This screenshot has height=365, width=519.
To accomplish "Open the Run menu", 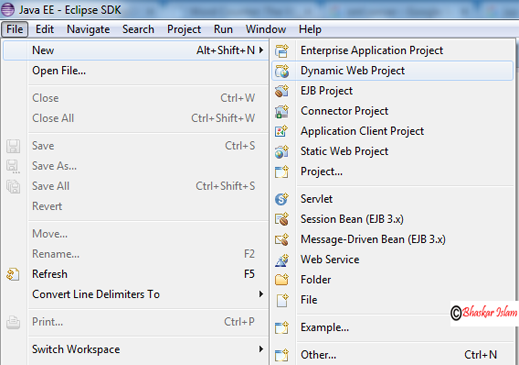I will point(223,29).
